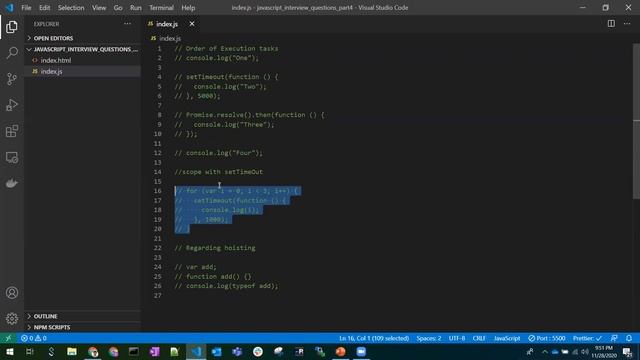Open the Extensions view

point(12,131)
